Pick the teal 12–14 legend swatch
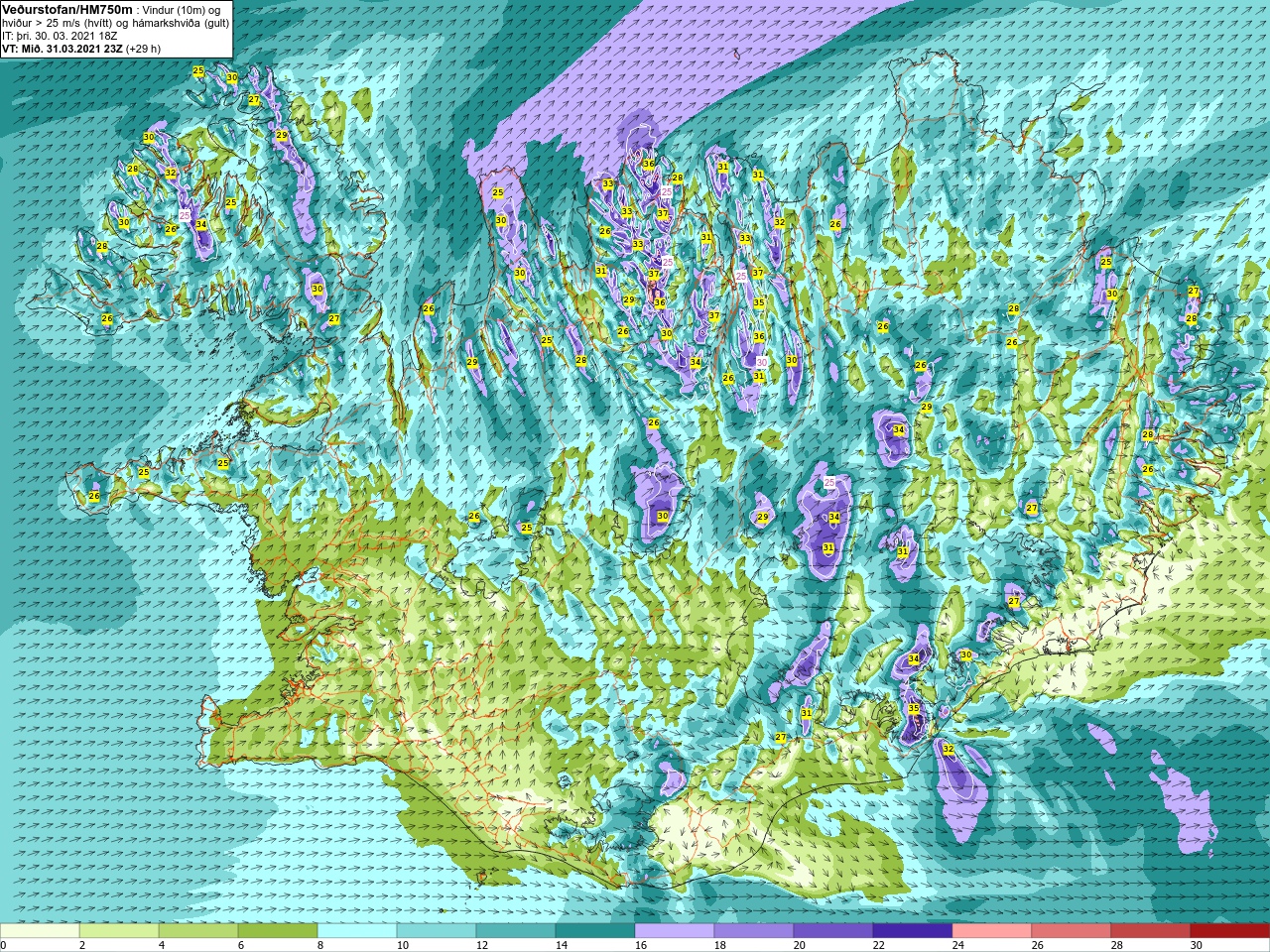Viewport: 1270px width, 952px height. 516,931
